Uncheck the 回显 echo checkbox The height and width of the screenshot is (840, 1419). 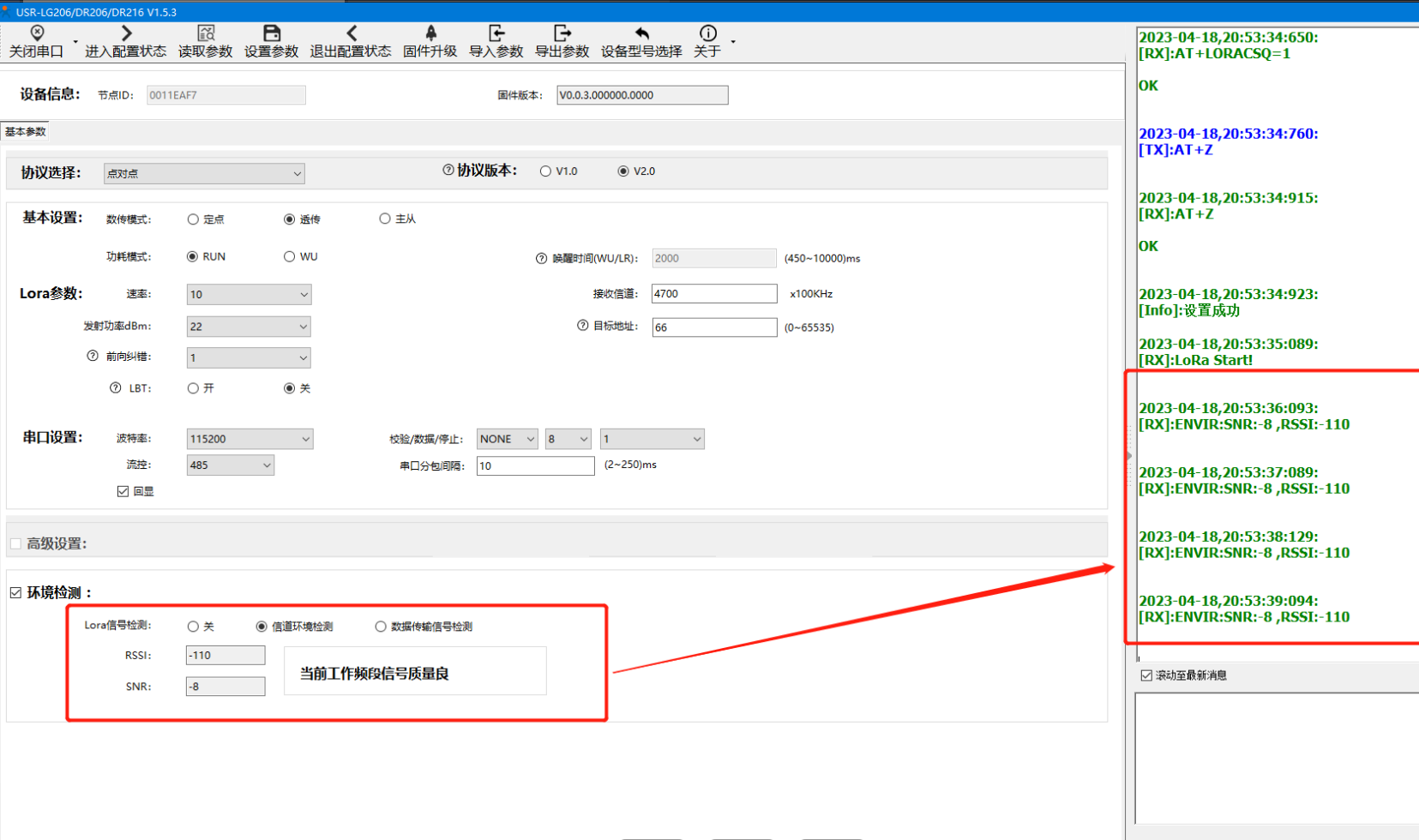[123, 491]
